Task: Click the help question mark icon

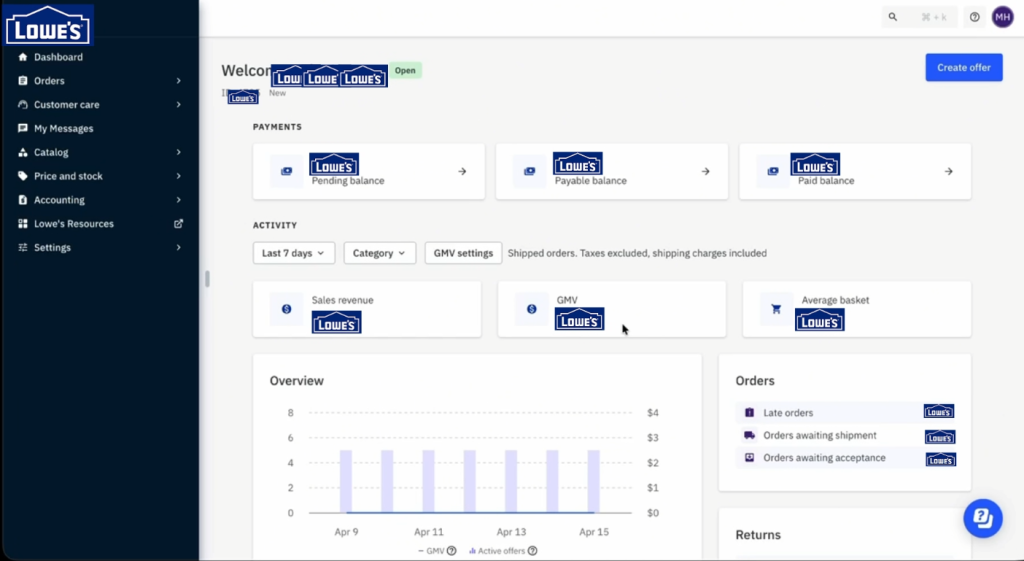Action: 975,17
